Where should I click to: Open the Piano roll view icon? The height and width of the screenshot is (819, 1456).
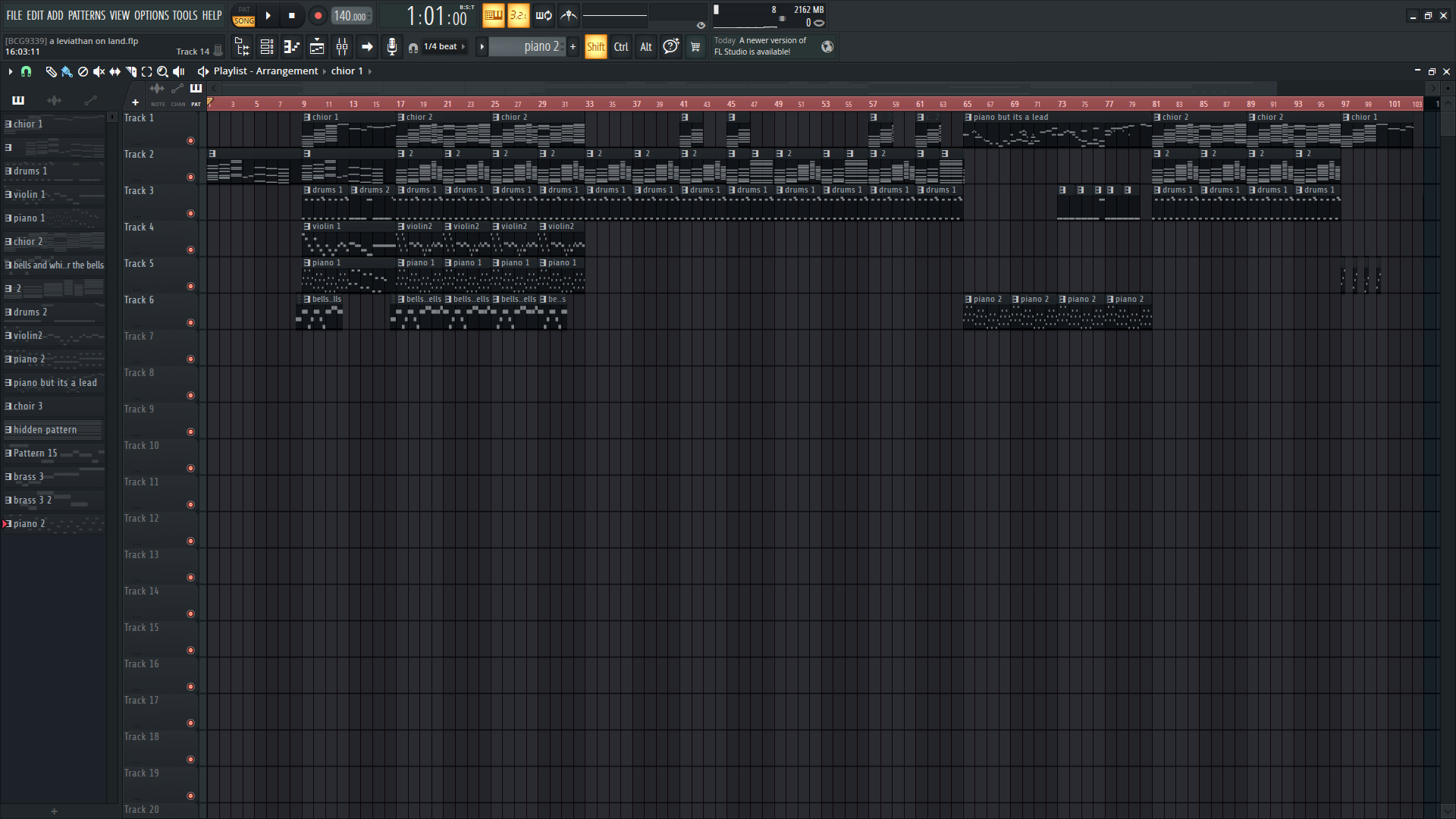[x=292, y=47]
